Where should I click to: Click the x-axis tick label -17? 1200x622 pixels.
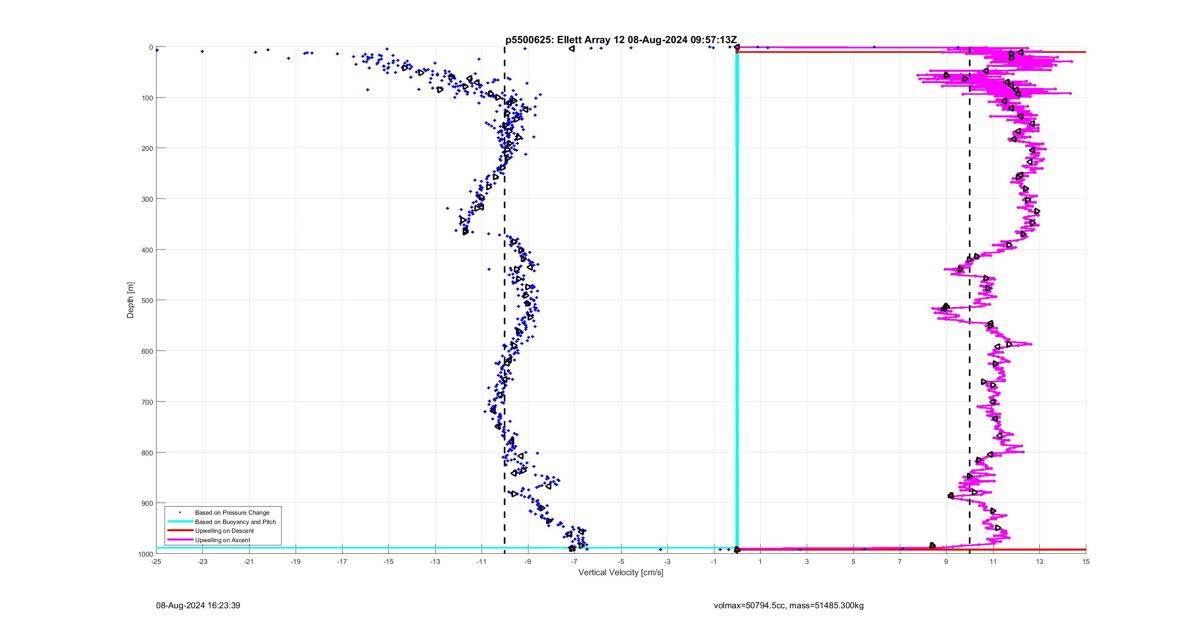(x=342, y=562)
